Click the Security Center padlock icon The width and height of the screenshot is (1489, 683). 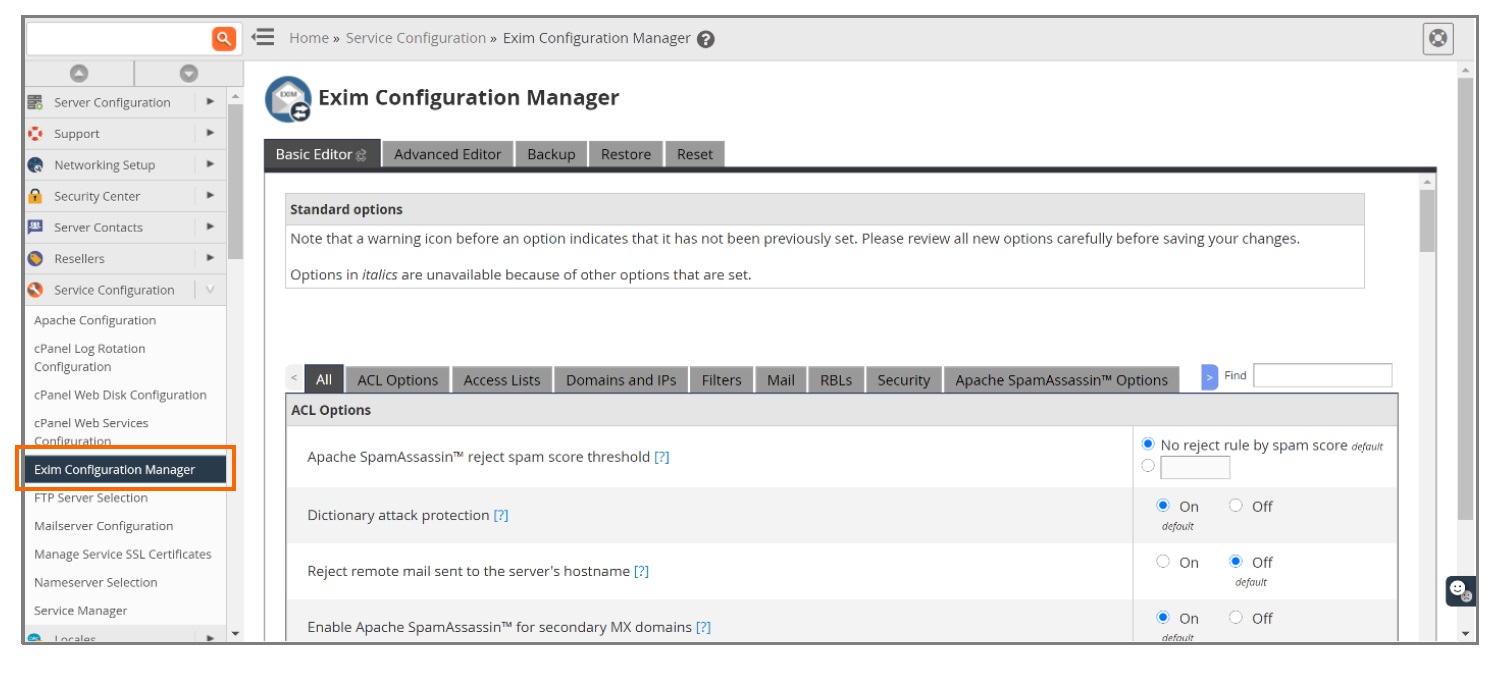point(36,196)
